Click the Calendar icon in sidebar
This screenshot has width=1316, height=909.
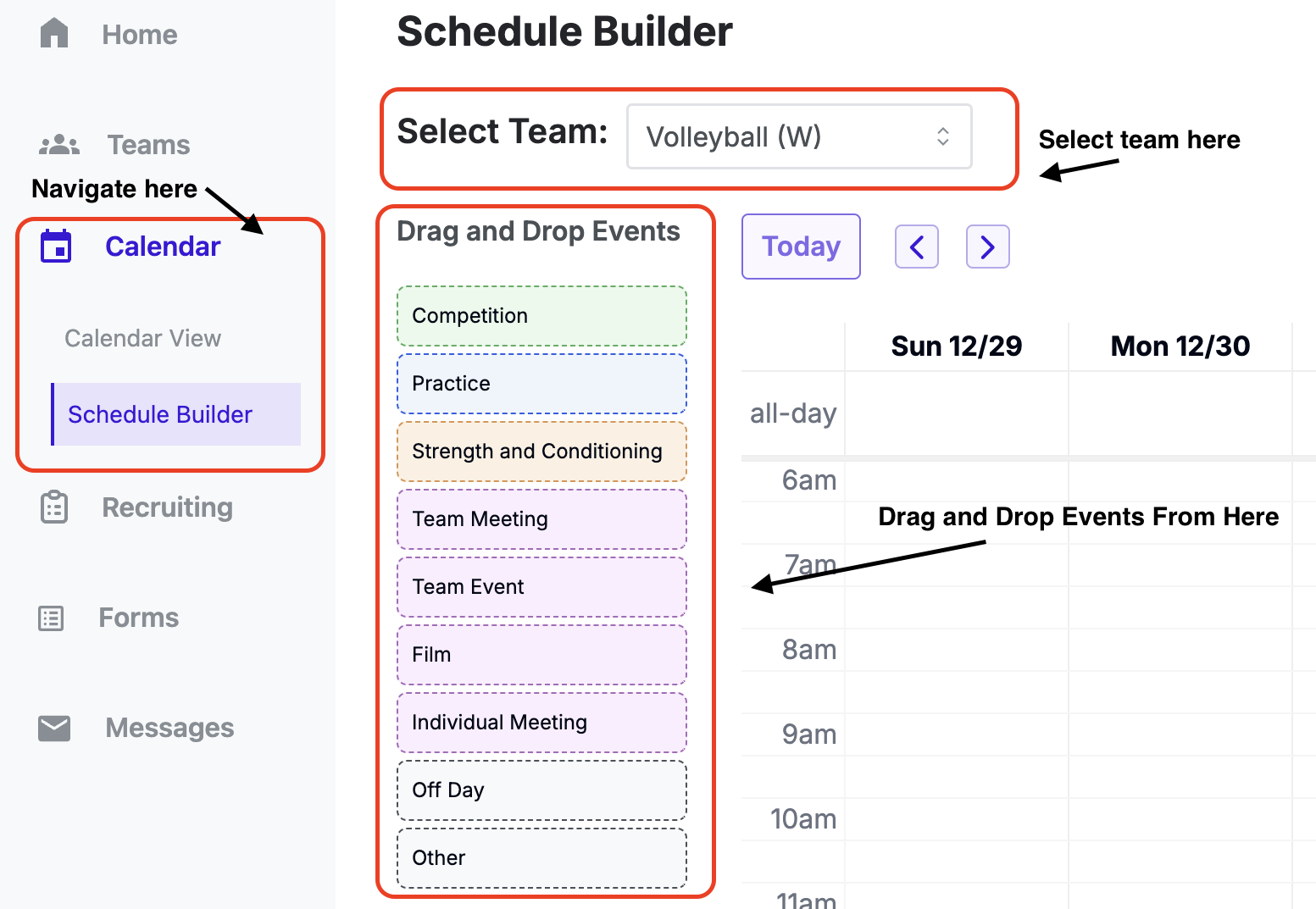(x=57, y=247)
